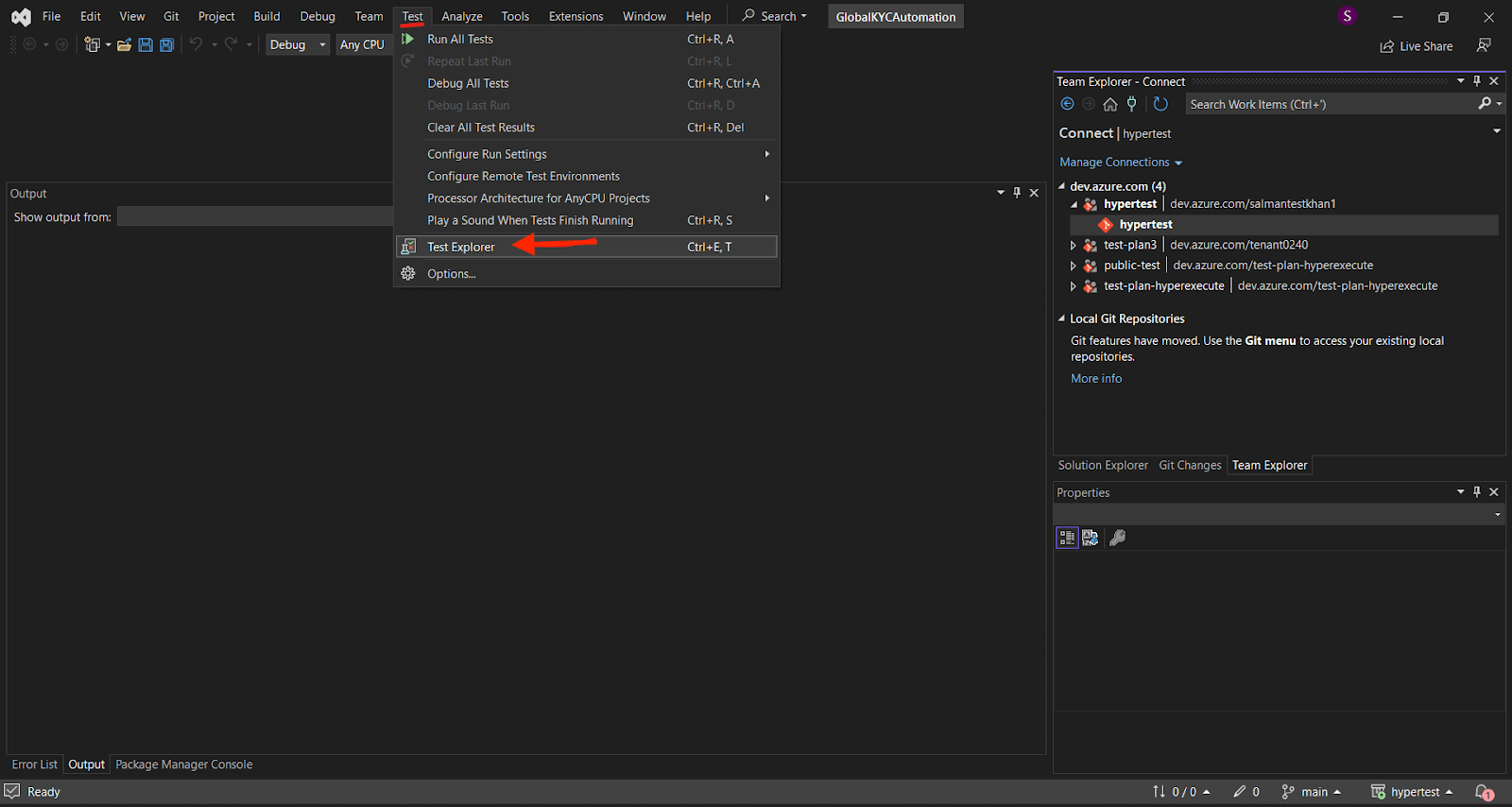Screen dimensions: 1512x807
Task: Click the Refresh icon in Team Explorer
Action: tap(1160, 104)
